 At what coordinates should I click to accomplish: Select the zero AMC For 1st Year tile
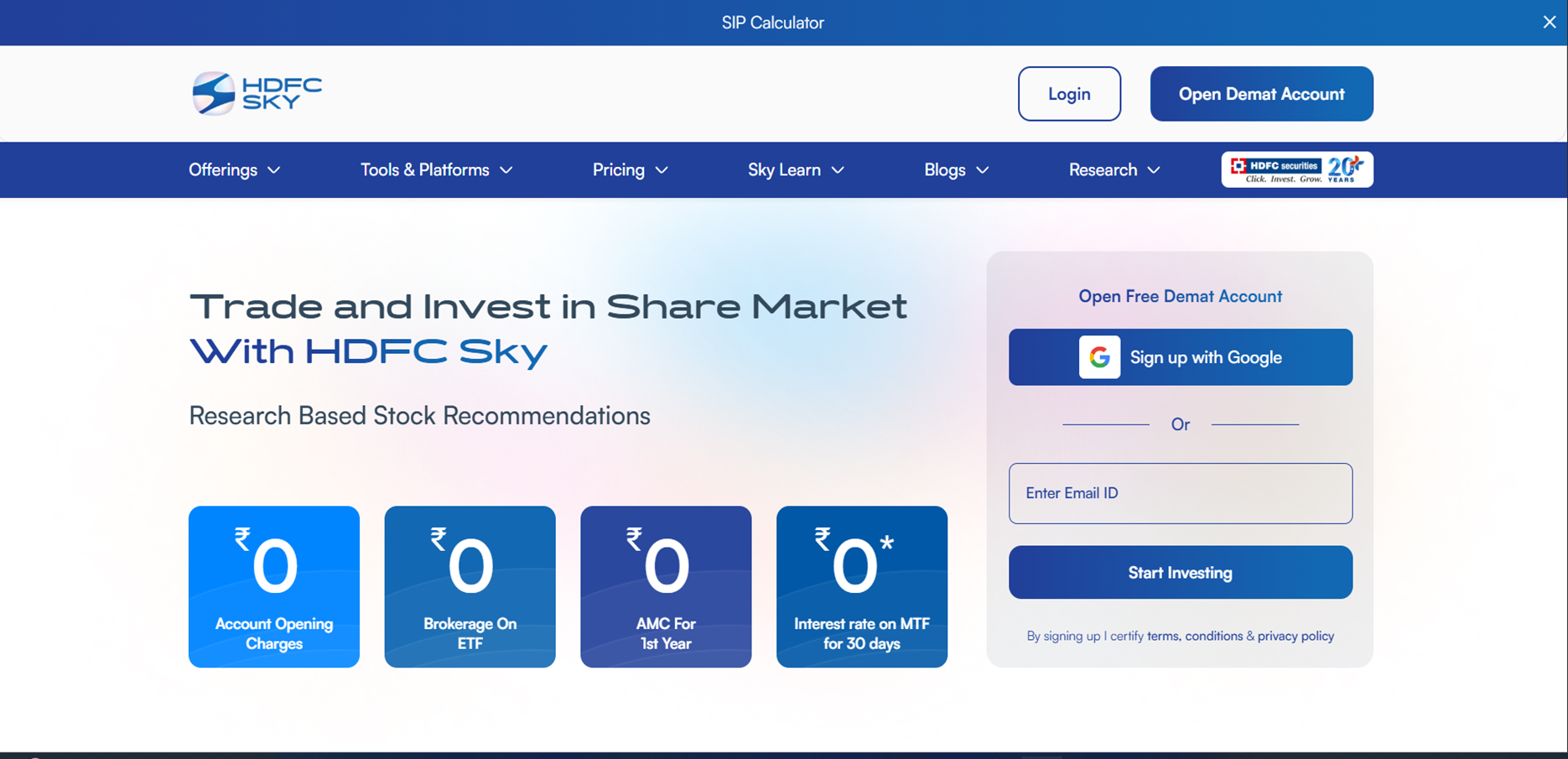pos(666,586)
